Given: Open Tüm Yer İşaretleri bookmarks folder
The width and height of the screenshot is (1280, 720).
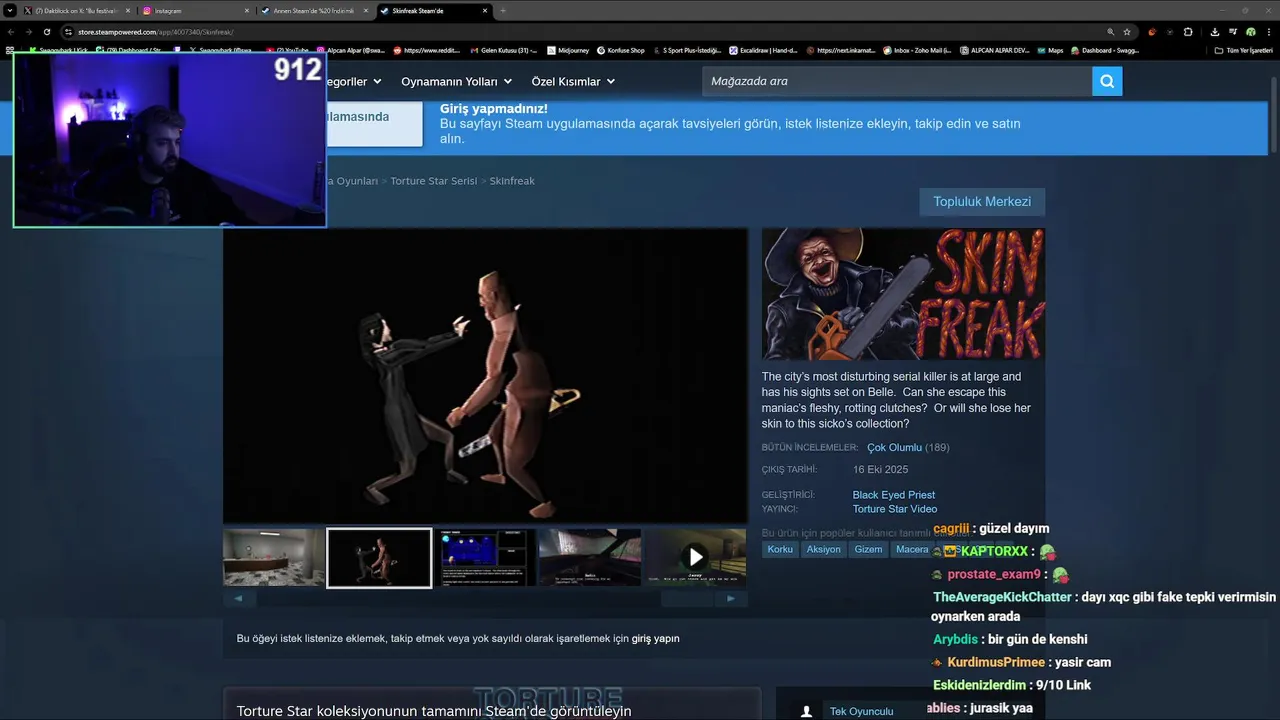Looking at the screenshot, I should (x=1244, y=50).
